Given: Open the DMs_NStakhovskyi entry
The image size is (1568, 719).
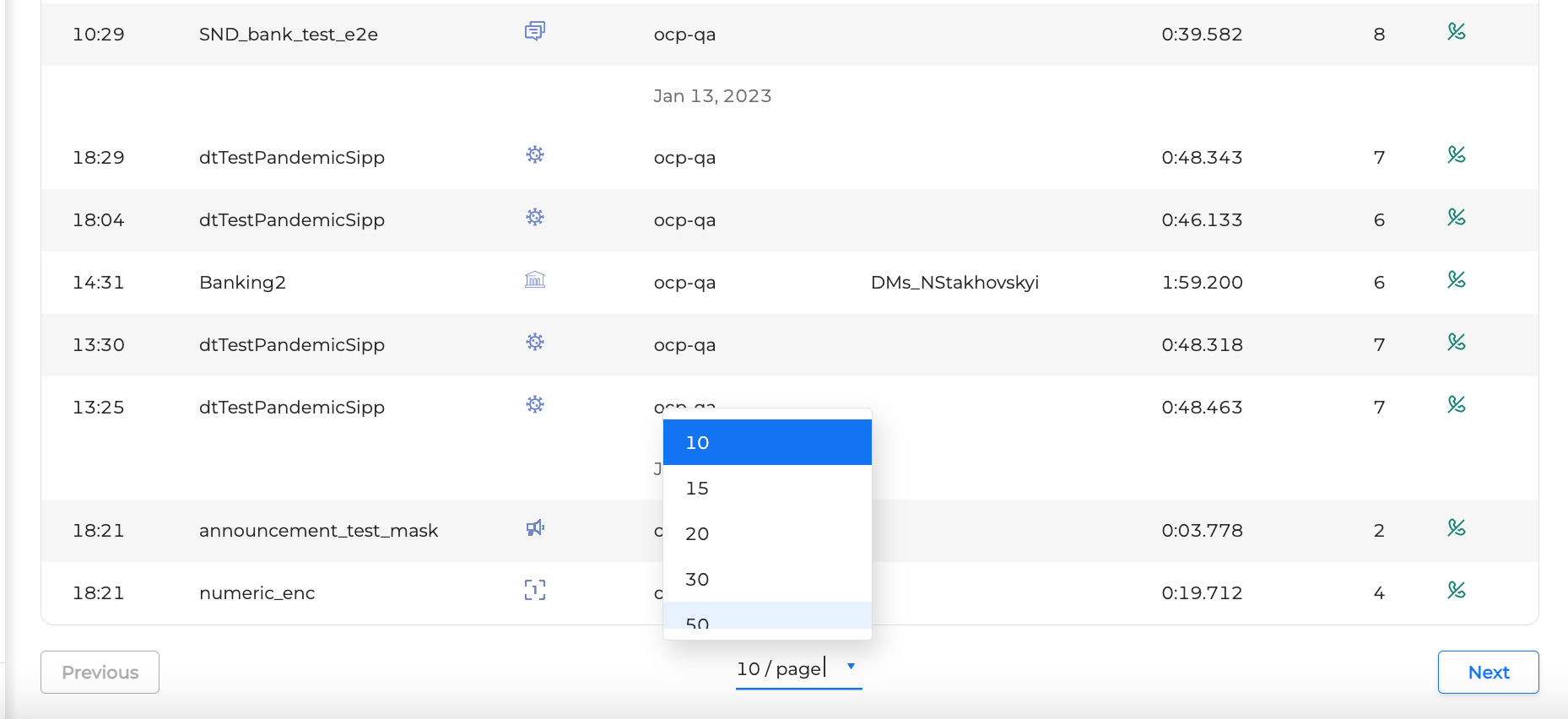Looking at the screenshot, I should point(954,283).
